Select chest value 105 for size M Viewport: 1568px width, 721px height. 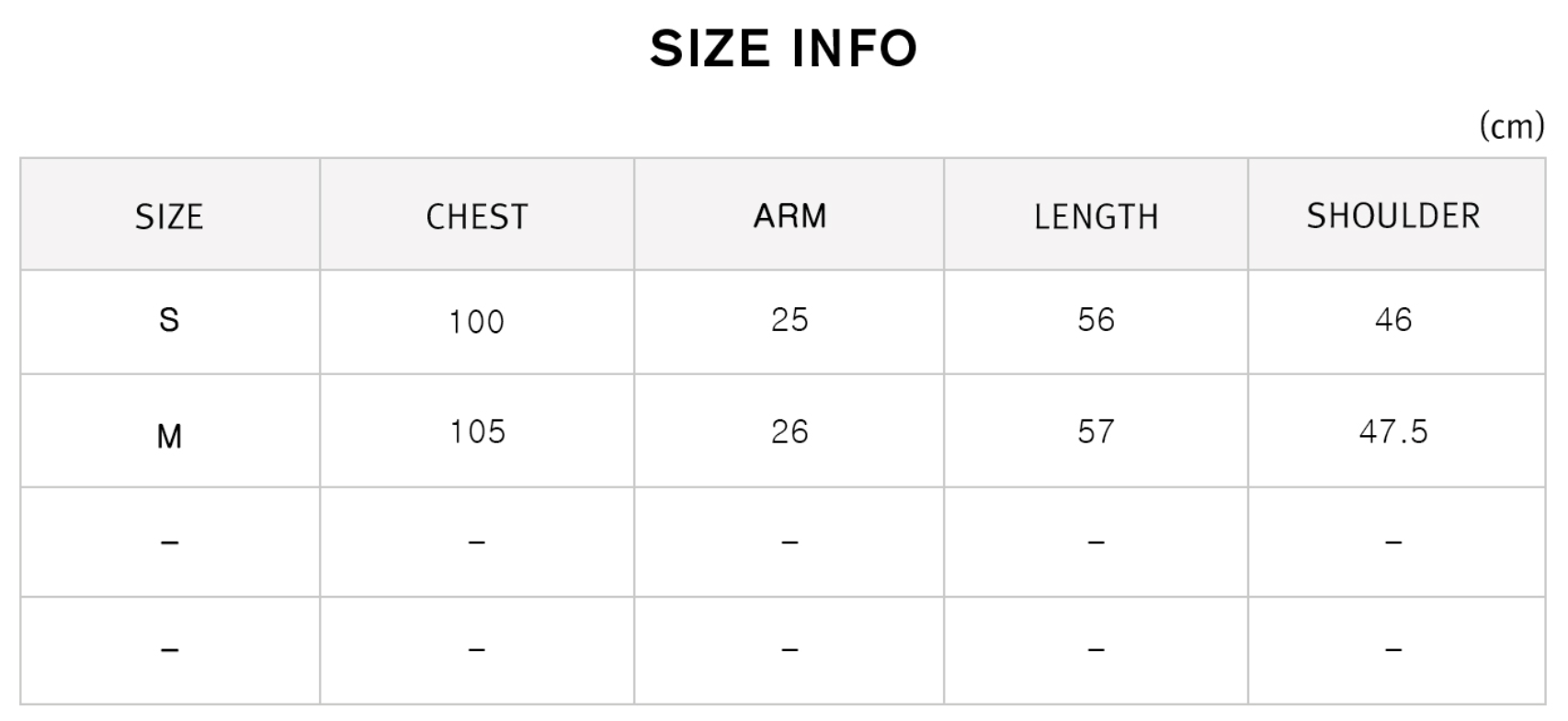477,431
